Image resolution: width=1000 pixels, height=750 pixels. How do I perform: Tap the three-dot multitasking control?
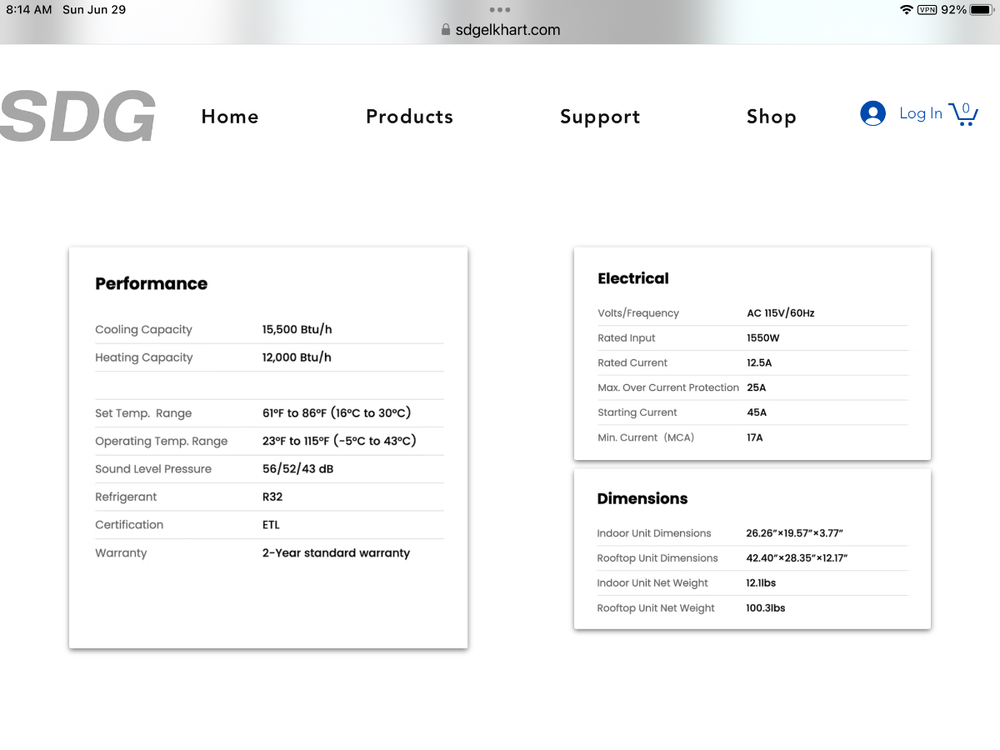500,10
